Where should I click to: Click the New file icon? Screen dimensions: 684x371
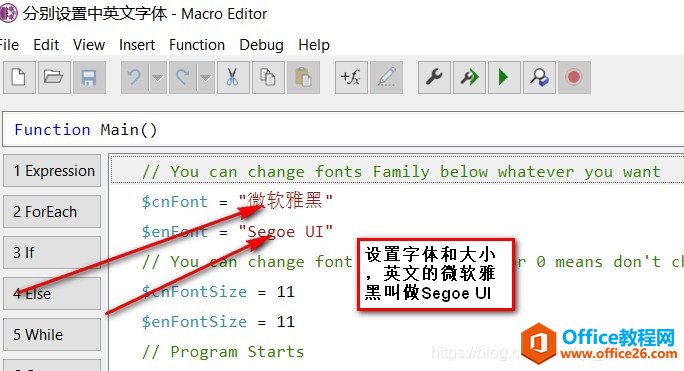click(x=19, y=78)
